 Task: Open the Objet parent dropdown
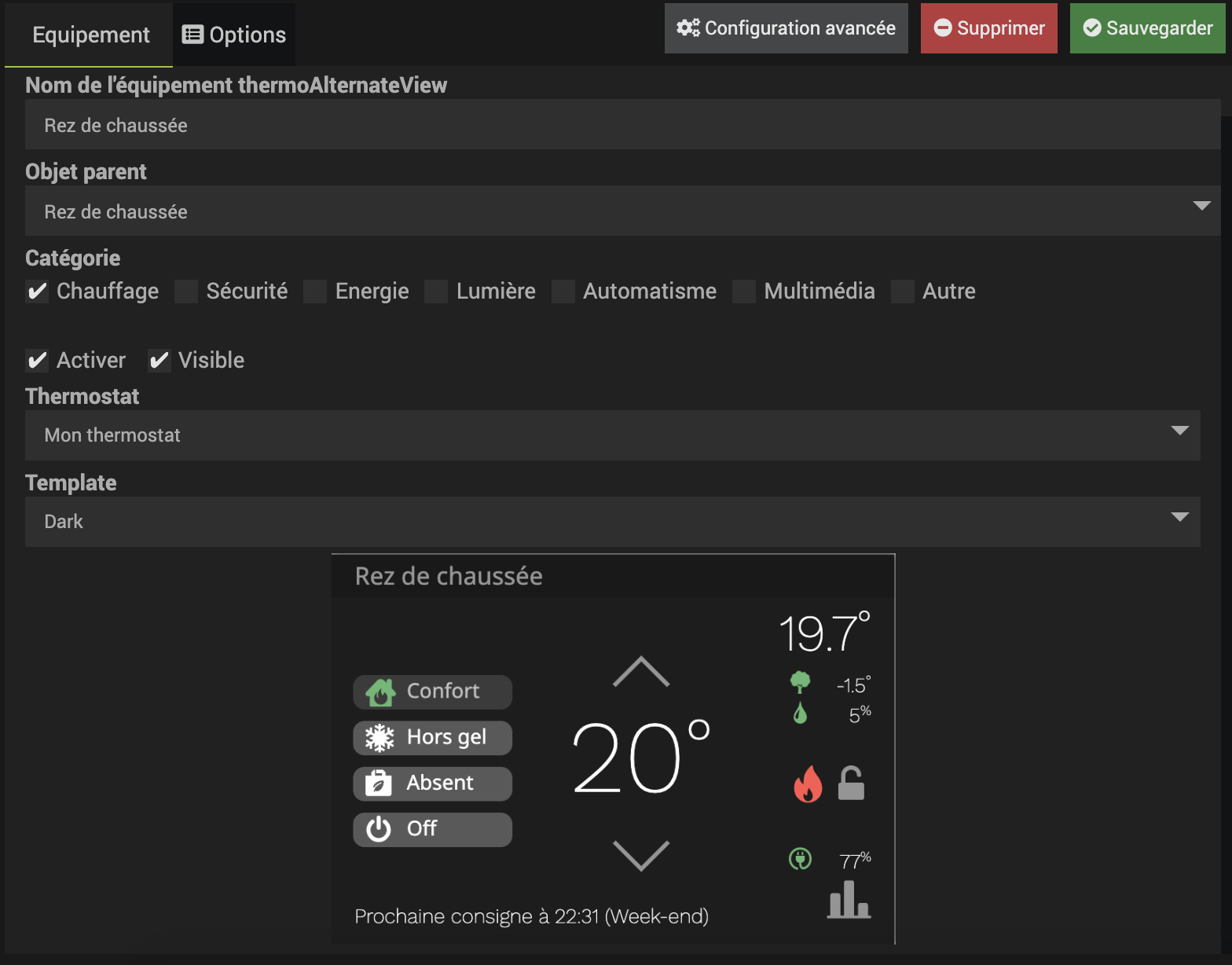tap(622, 211)
